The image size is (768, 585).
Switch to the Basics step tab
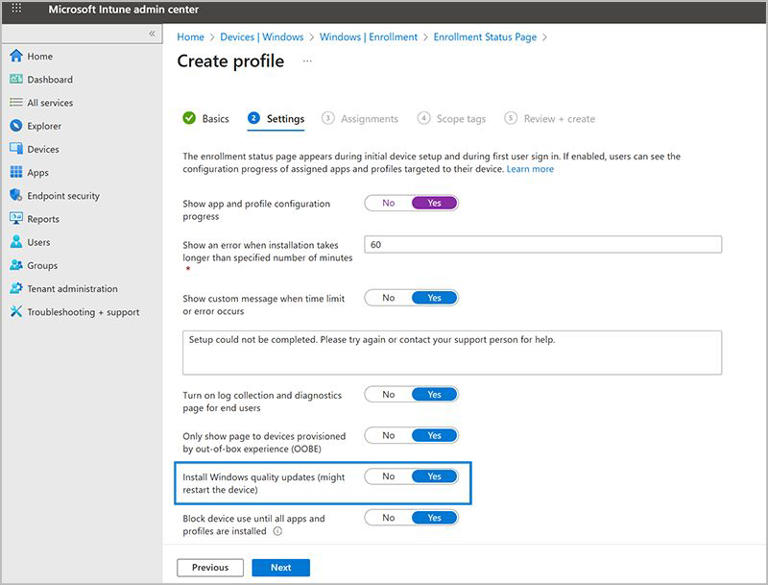[x=206, y=119]
